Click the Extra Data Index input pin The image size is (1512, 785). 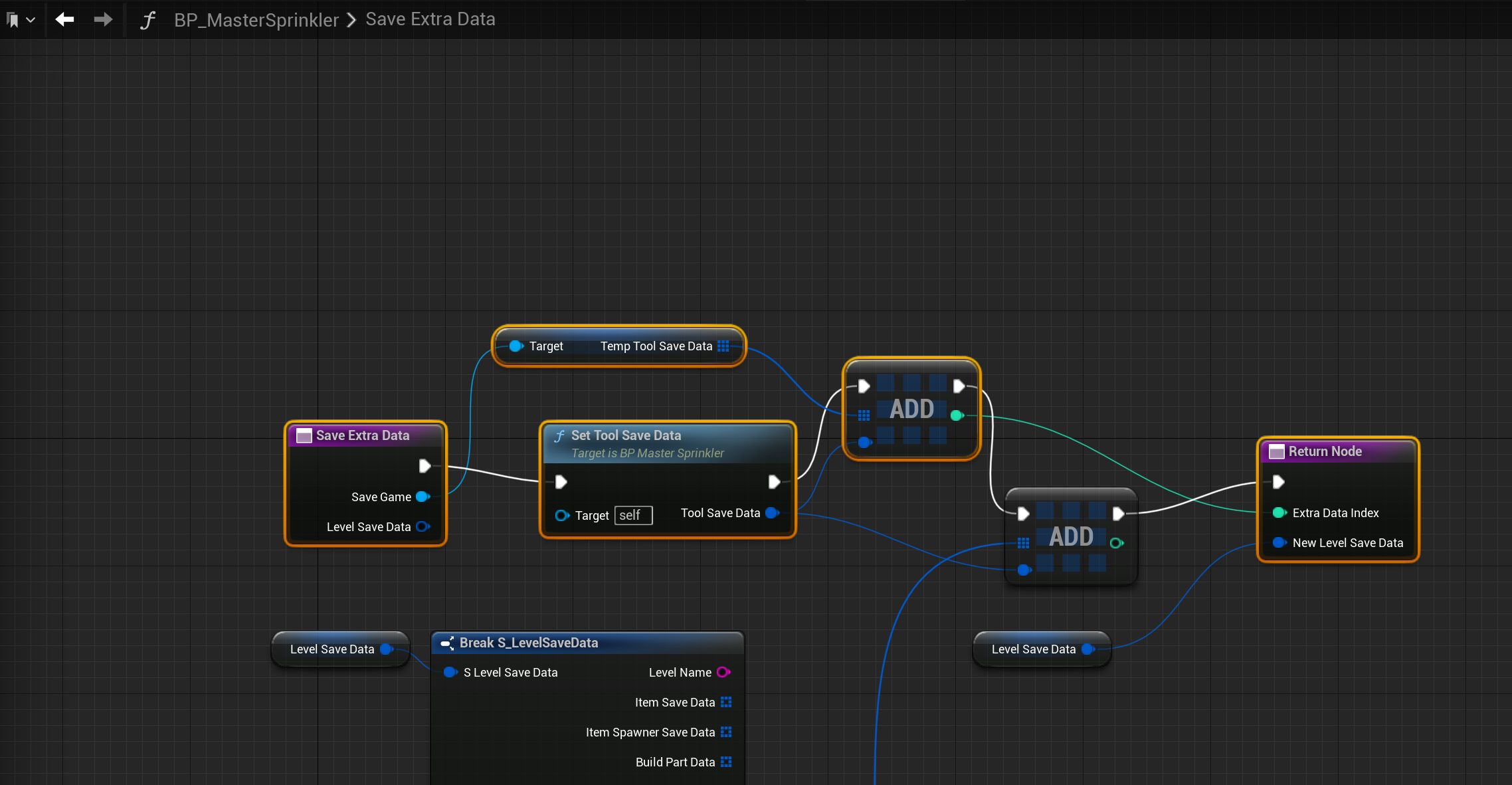point(1279,512)
